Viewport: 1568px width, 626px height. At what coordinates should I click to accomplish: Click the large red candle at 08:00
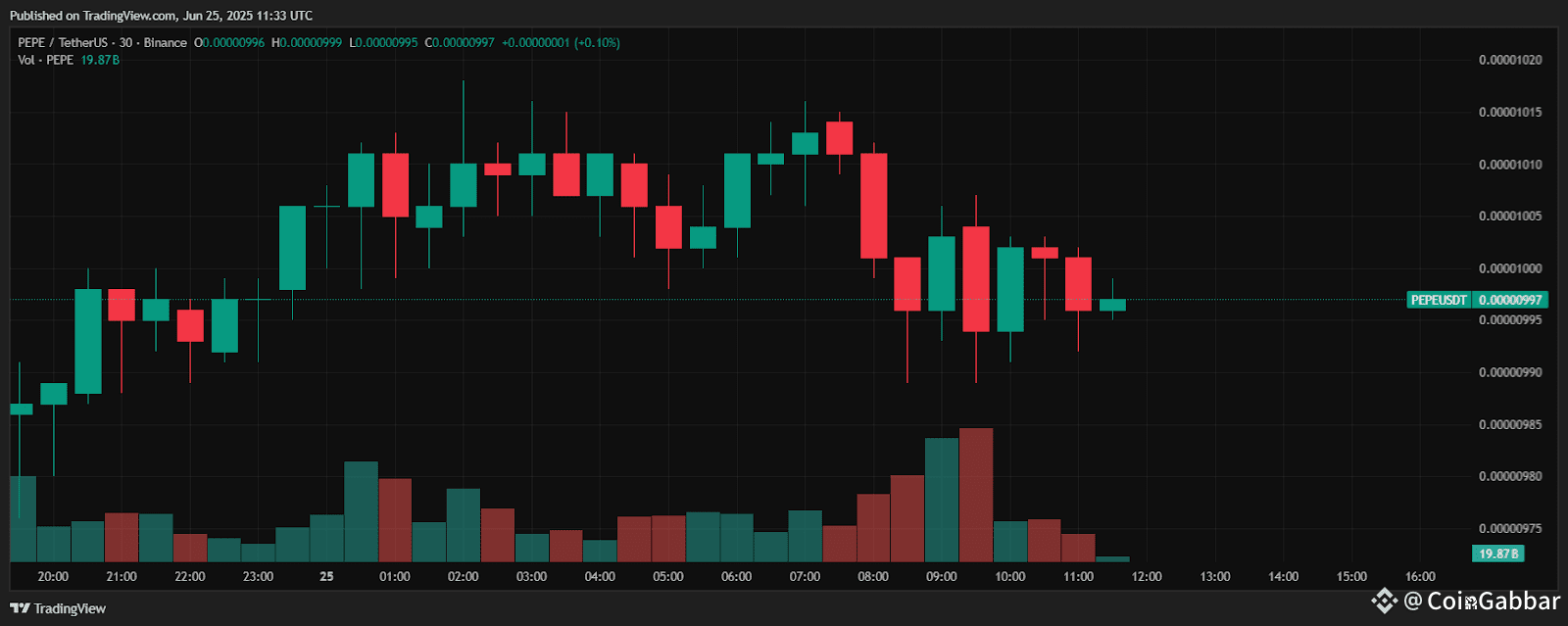pos(873,206)
